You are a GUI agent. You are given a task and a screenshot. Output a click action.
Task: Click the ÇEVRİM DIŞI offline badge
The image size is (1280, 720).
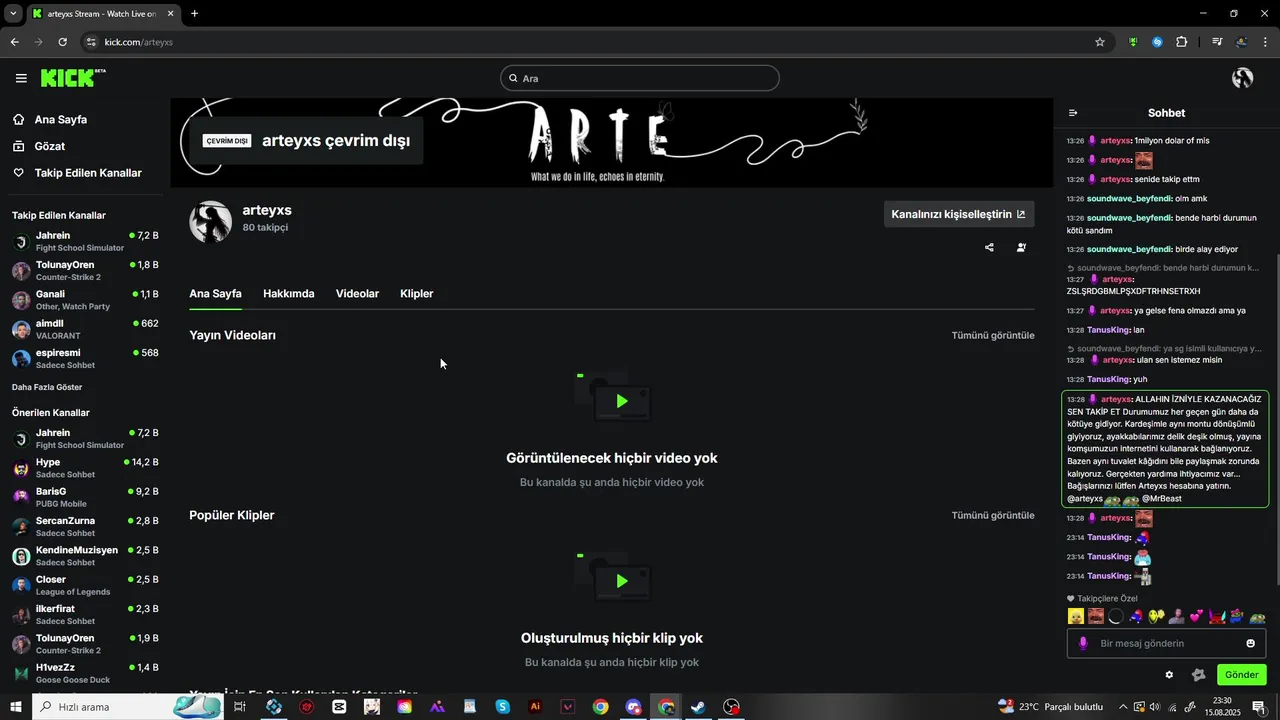tap(226, 141)
